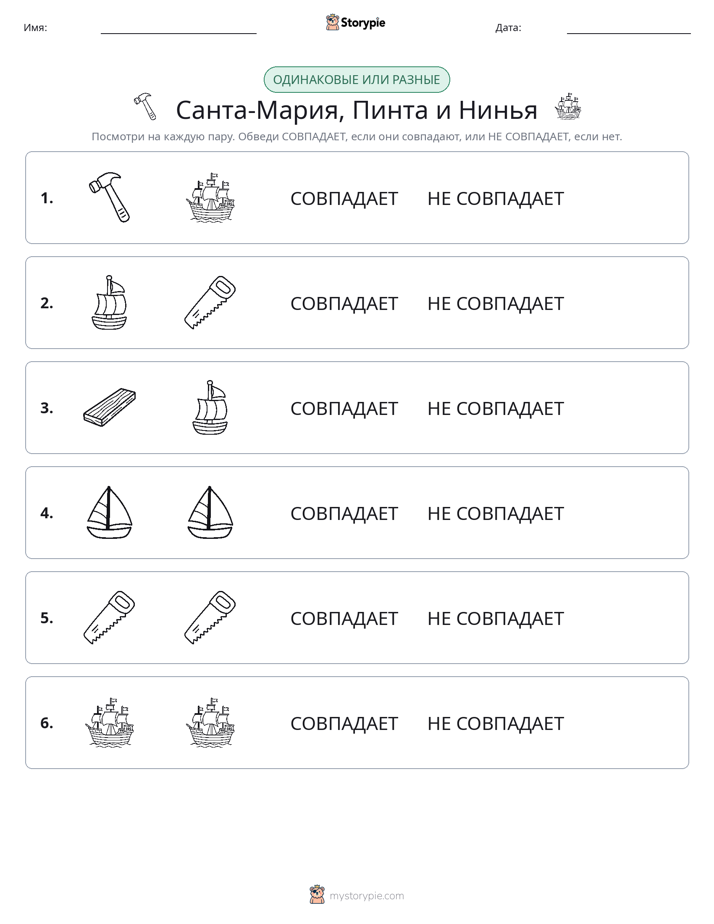The width and height of the screenshot is (714, 924).
Task: Click the wooden plank picture in row 3
Action: click(110, 407)
